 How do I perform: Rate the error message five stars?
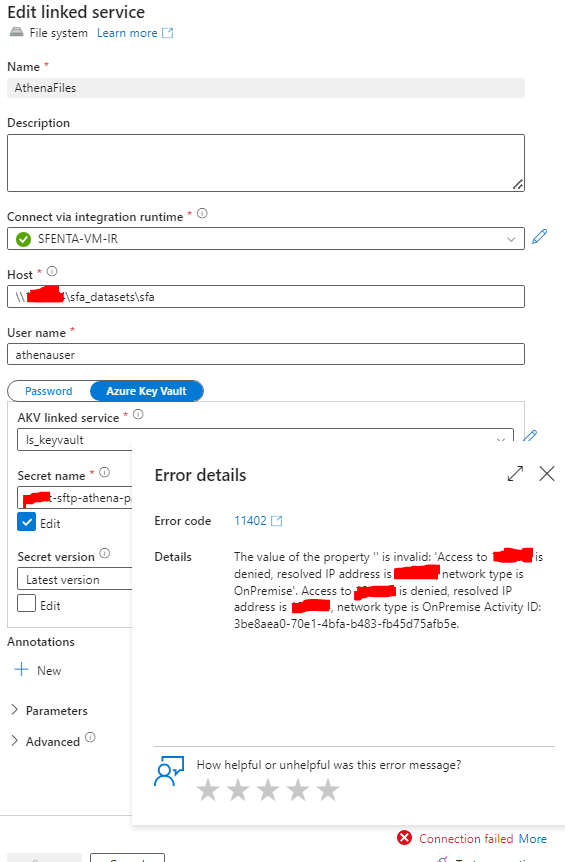click(x=328, y=790)
